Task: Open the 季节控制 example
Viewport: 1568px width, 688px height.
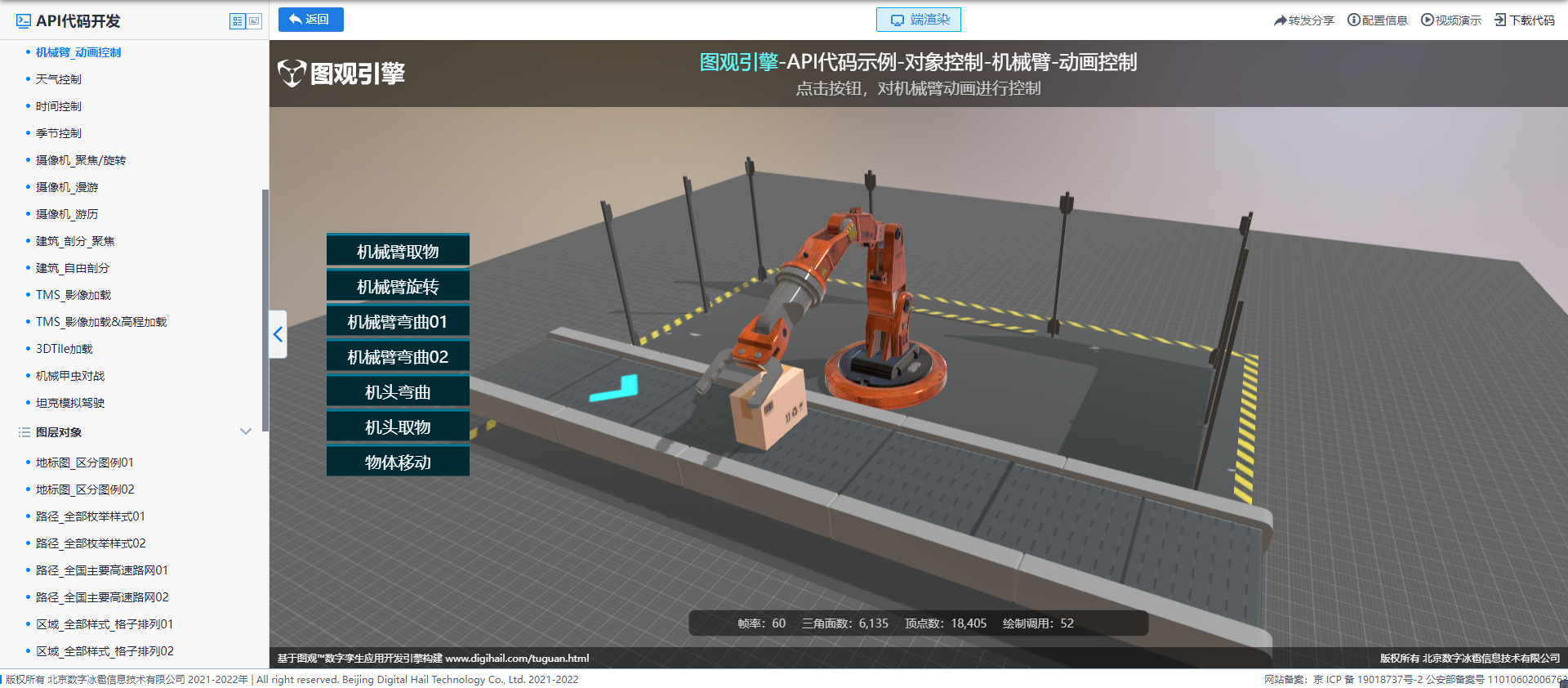Action: [59, 133]
